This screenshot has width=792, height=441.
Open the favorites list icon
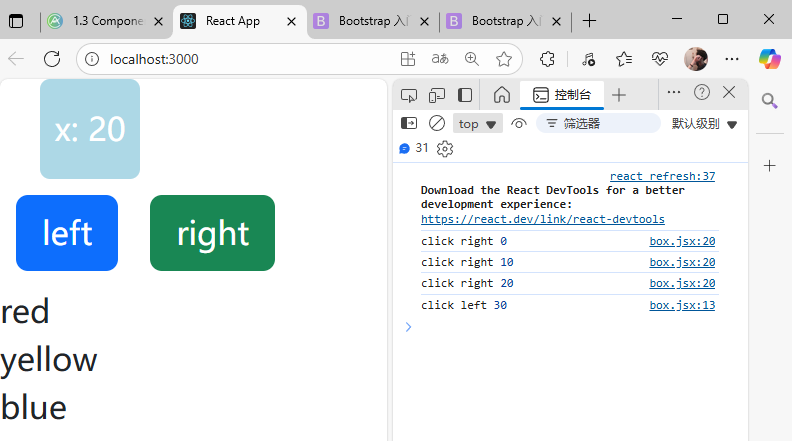[624, 59]
